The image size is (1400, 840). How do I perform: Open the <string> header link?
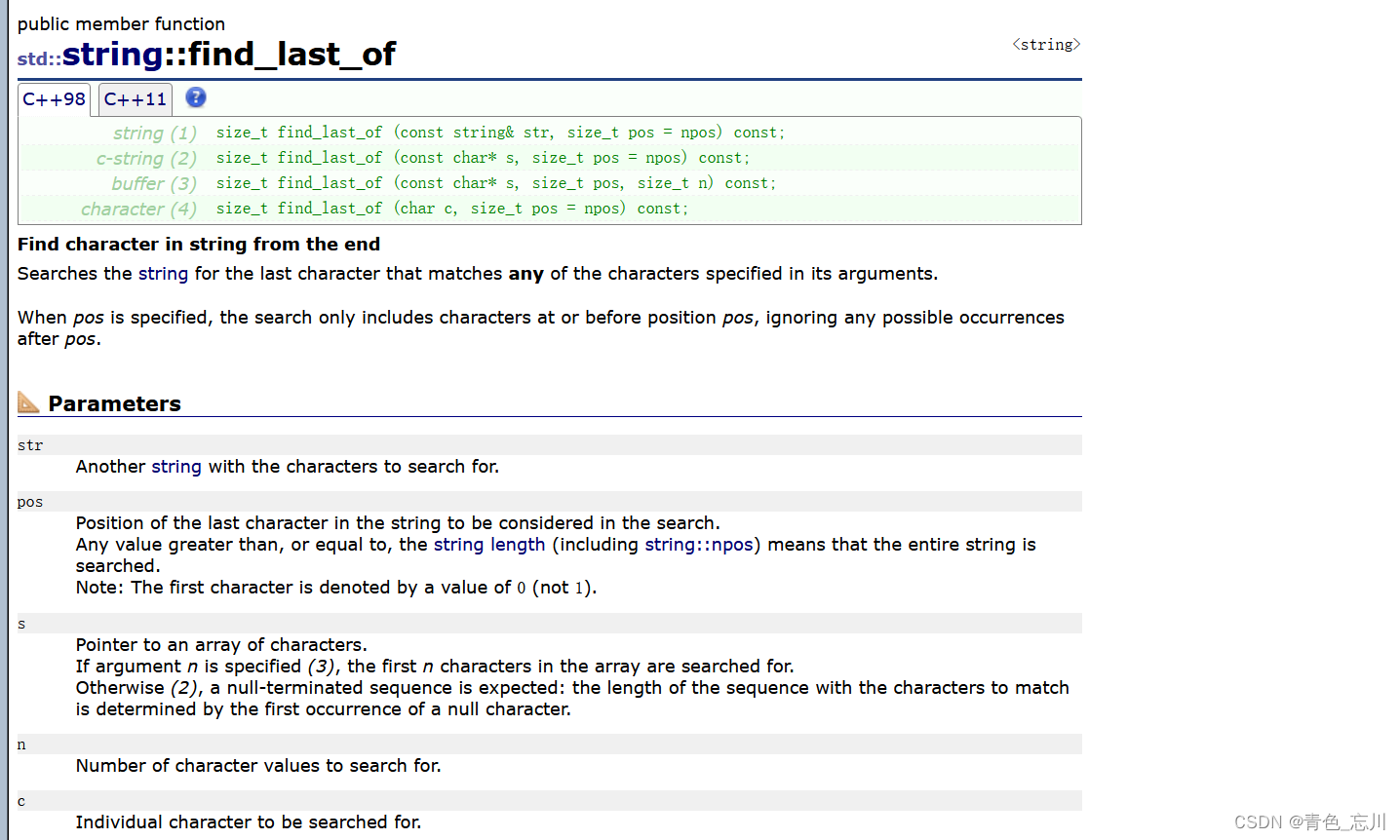(x=1046, y=45)
